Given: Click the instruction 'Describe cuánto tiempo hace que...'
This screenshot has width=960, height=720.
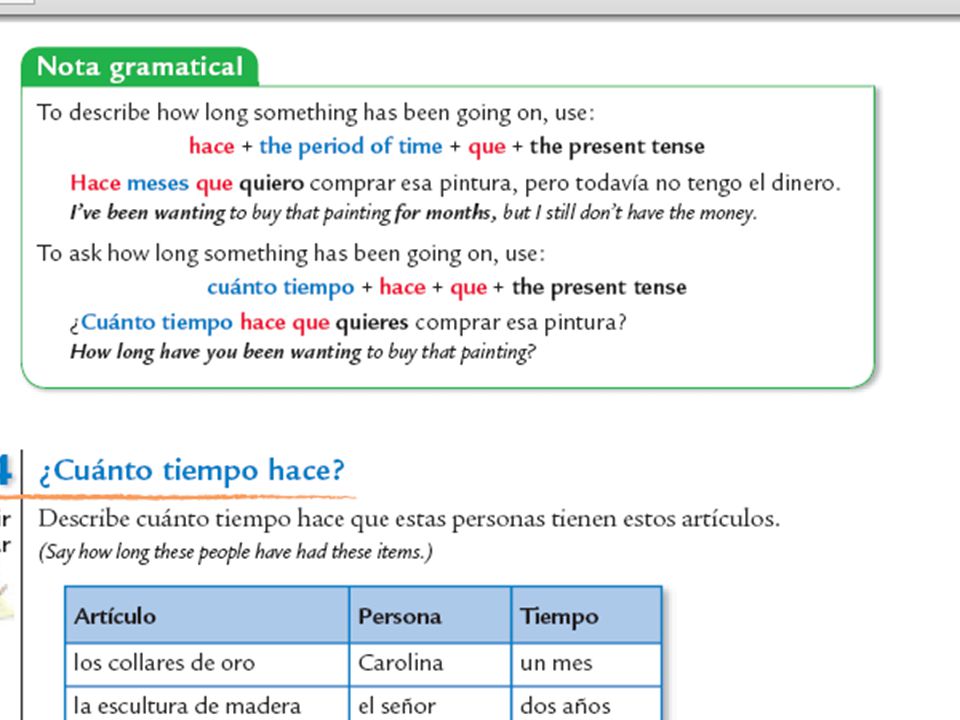Looking at the screenshot, I should pyautogui.click(x=409, y=519).
